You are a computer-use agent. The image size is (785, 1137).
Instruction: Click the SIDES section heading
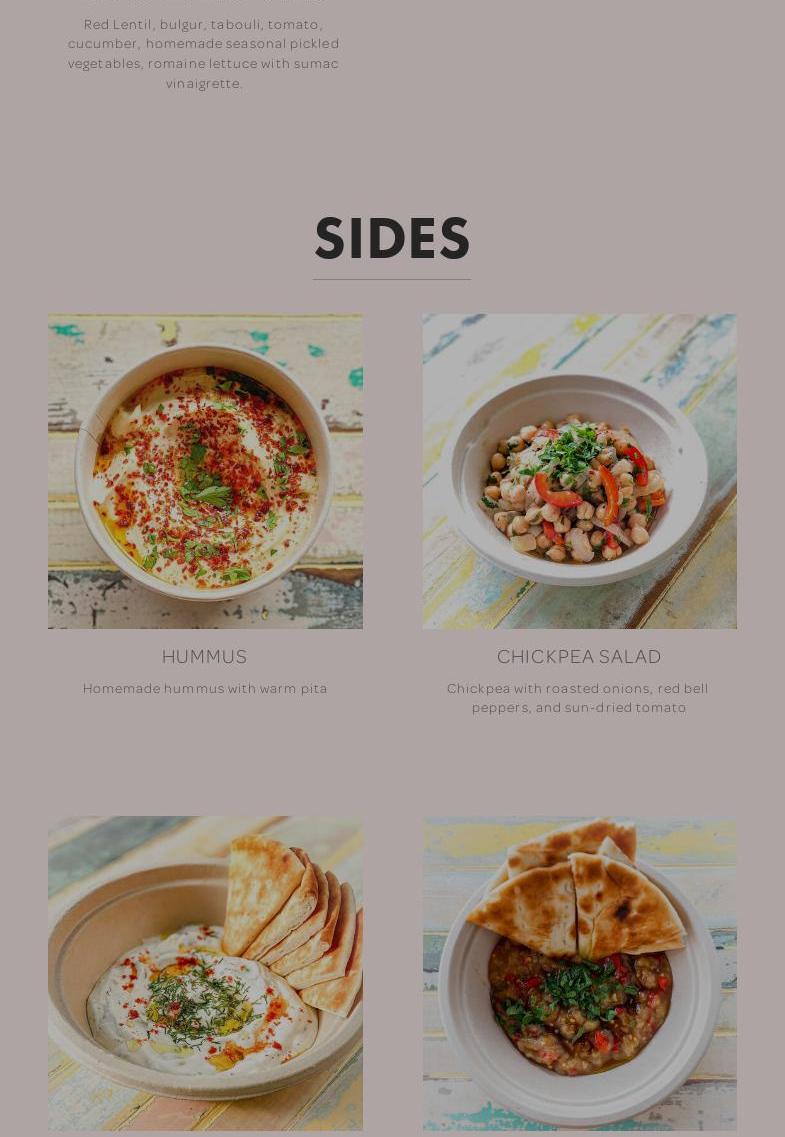(x=392, y=238)
